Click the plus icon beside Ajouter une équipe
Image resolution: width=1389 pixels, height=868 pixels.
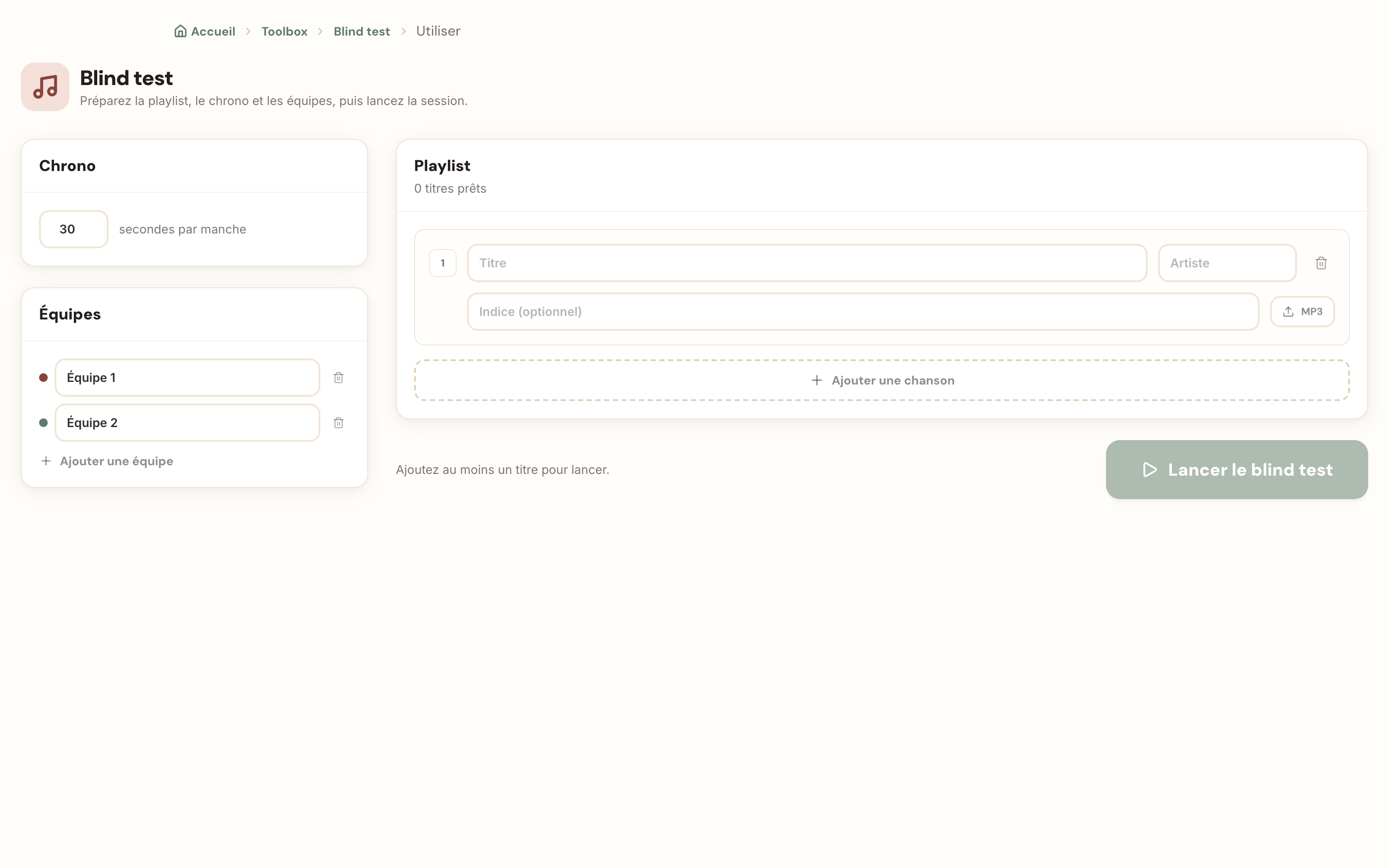pyautogui.click(x=46, y=461)
